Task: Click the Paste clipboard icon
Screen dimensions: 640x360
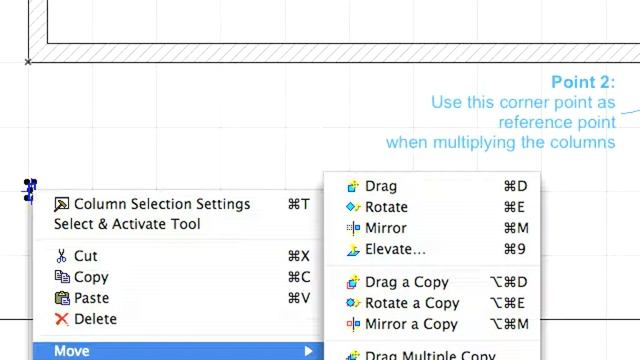Action: click(62, 298)
